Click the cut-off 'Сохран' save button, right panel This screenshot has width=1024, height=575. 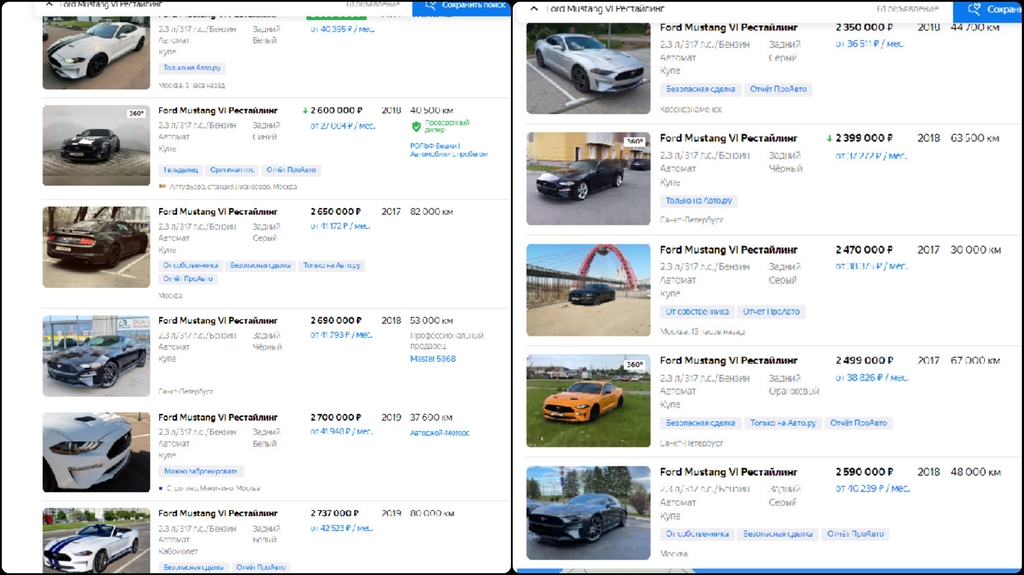click(988, 10)
